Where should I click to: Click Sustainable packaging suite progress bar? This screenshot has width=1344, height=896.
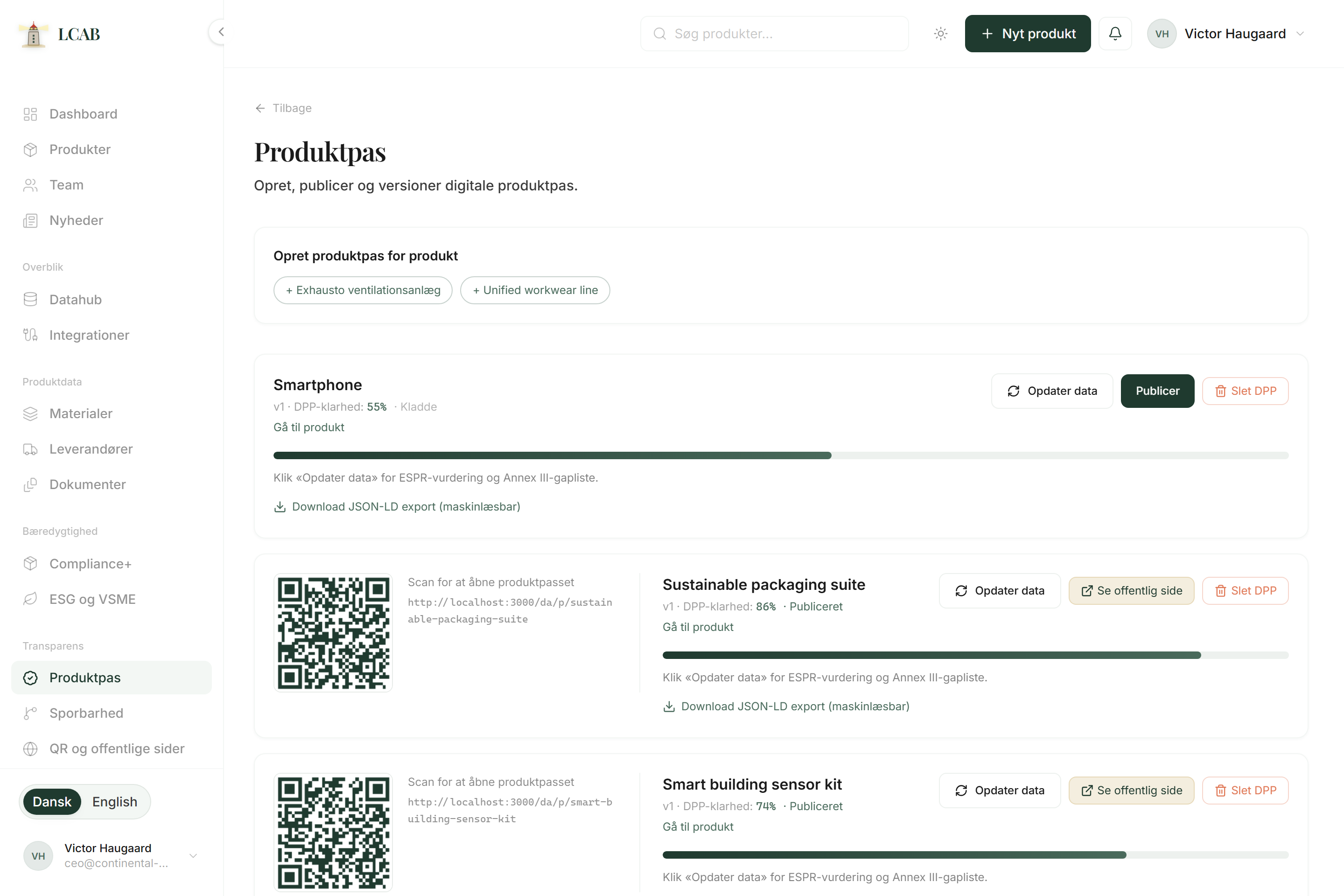point(975,655)
